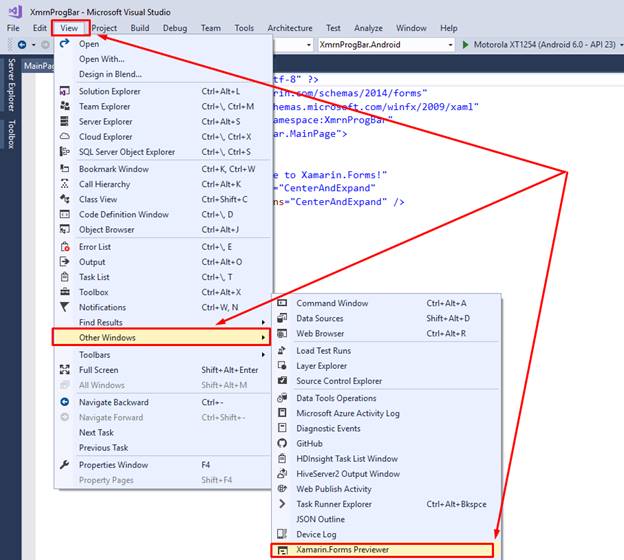Open the Edit menu
This screenshot has height=560, width=624.
(x=39, y=28)
